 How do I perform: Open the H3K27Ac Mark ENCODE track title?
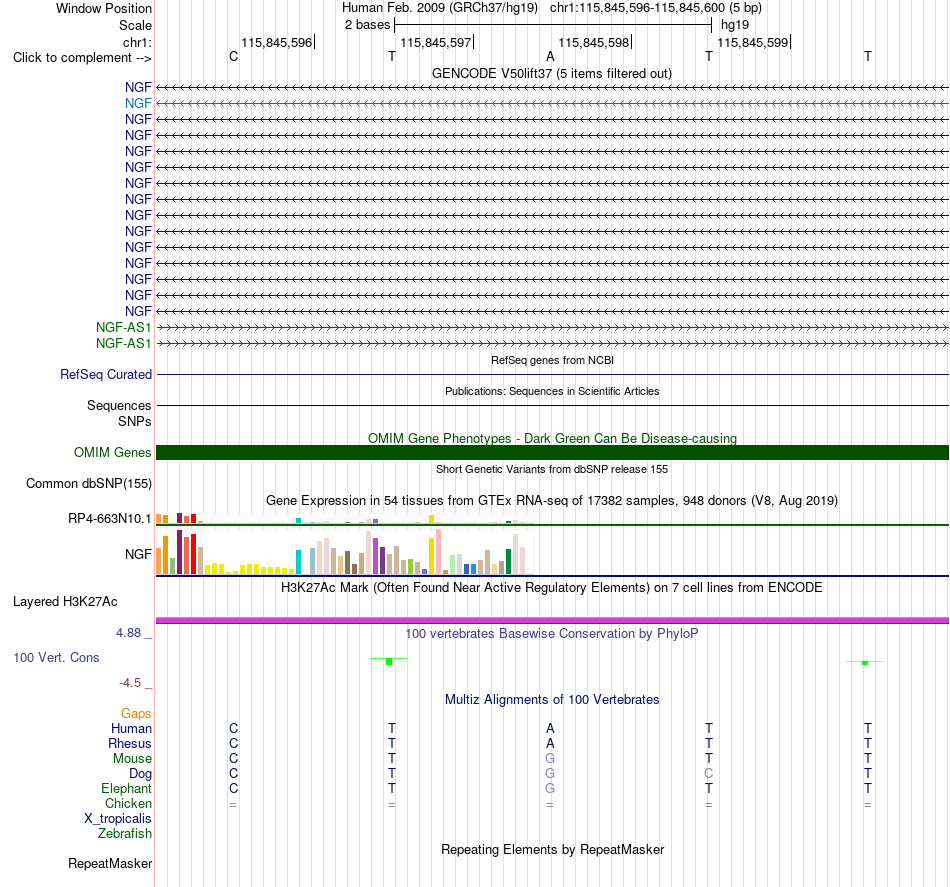click(x=552, y=587)
